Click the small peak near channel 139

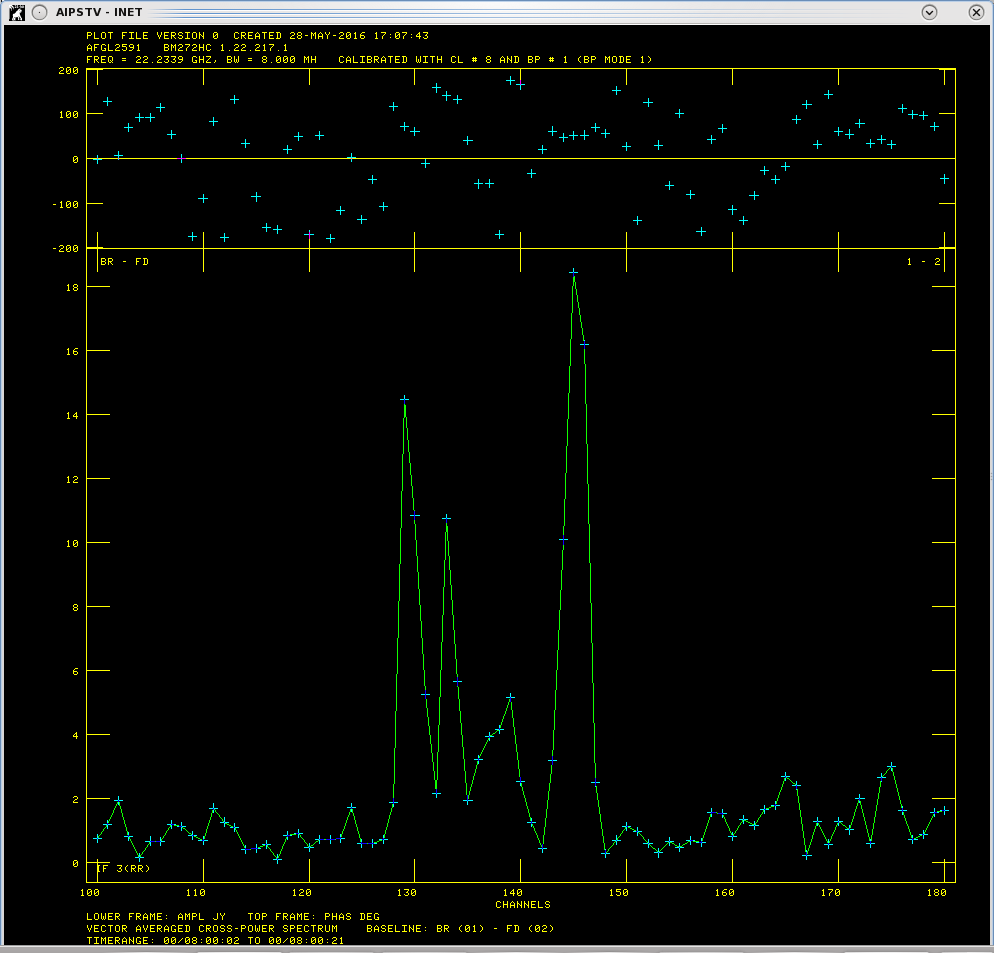510,697
